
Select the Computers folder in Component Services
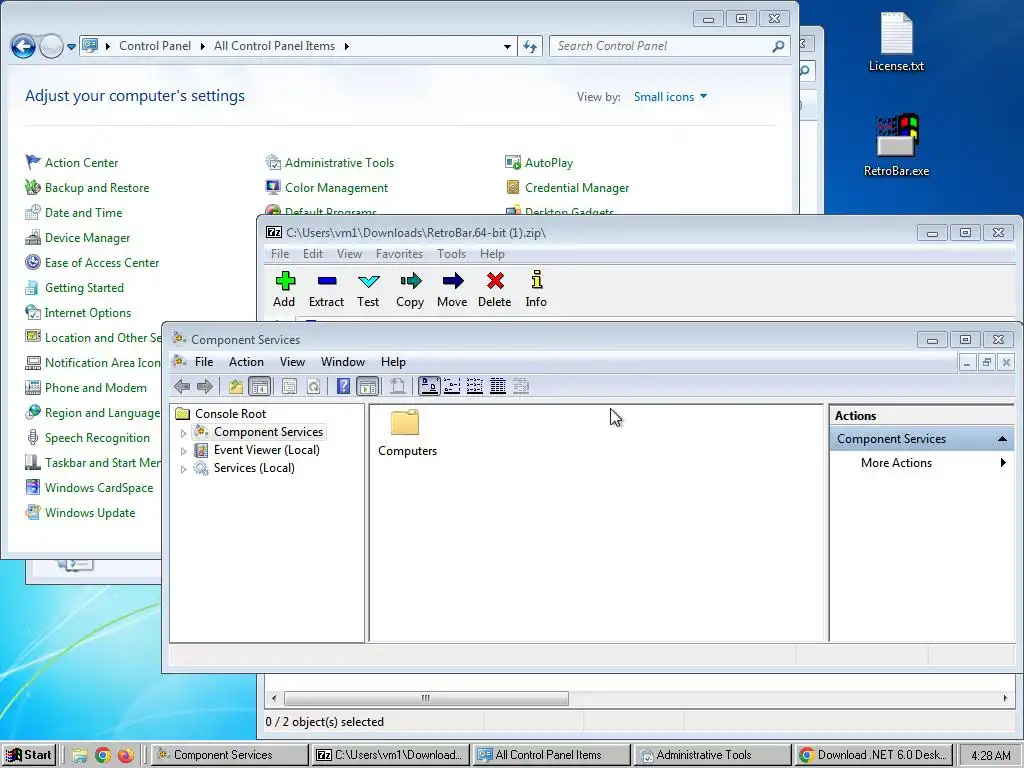click(x=407, y=434)
